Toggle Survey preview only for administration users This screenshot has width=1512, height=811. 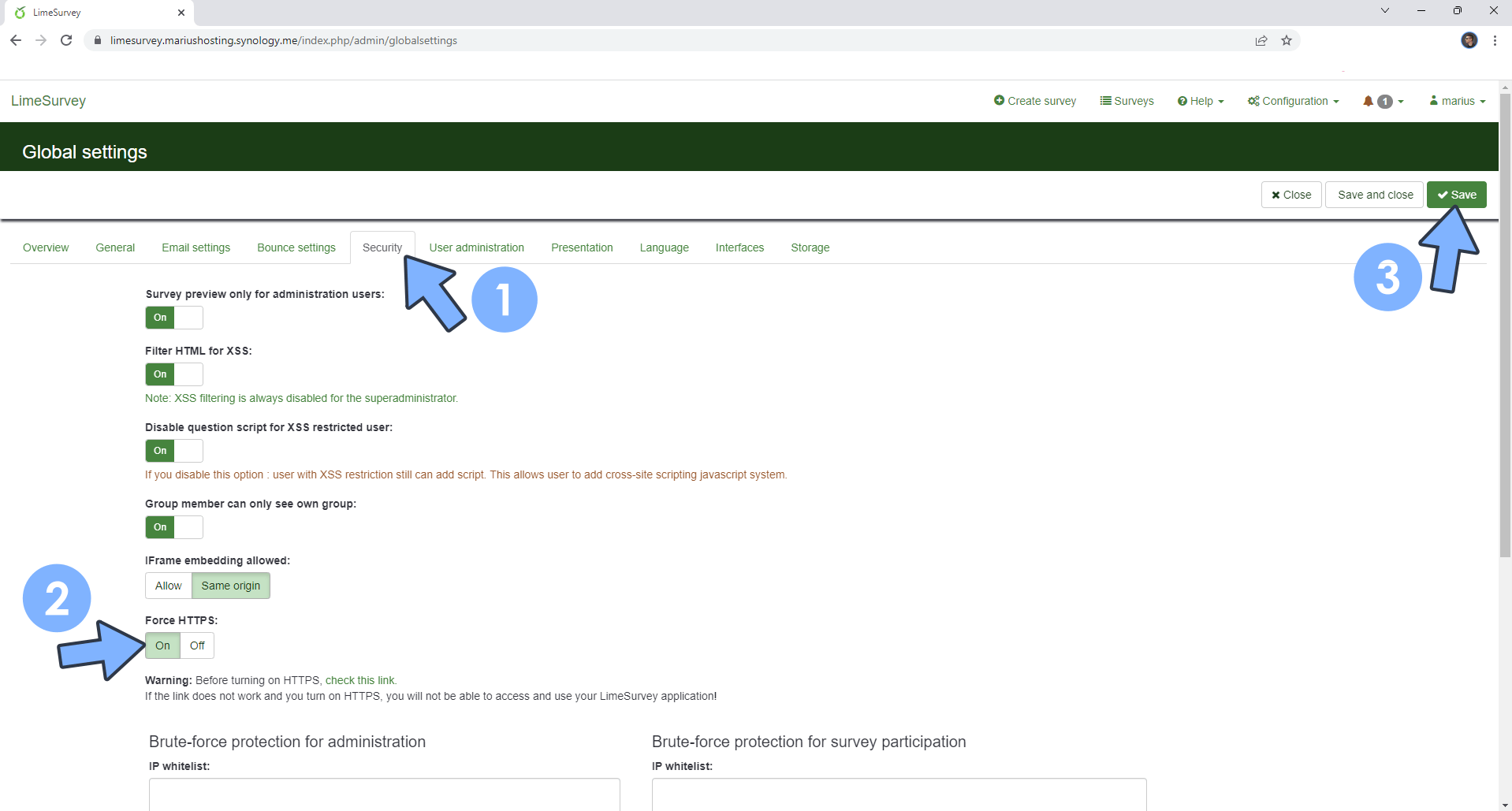tap(174, 318)
